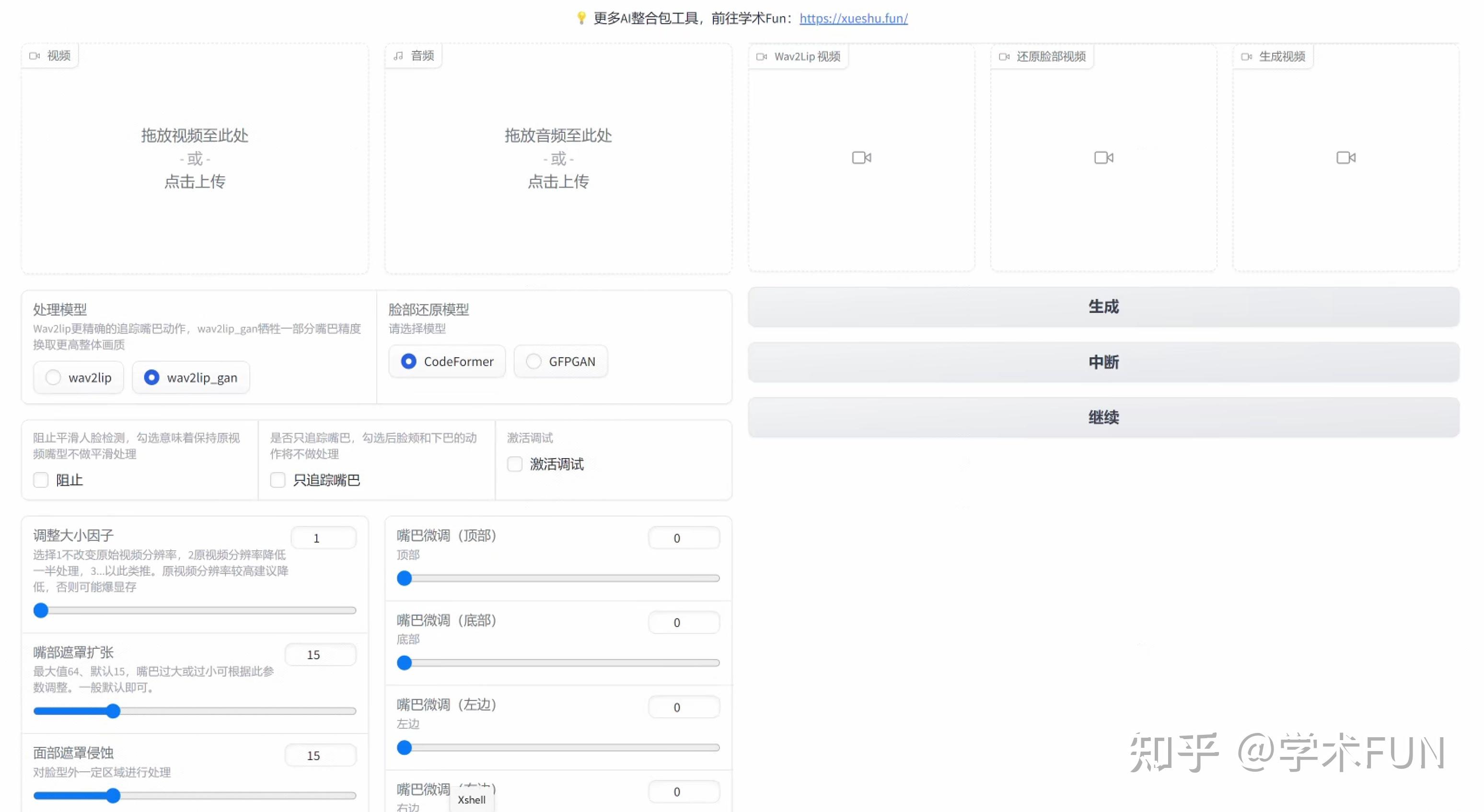Click the 生成视频 label icon
Screen dimensions: 1484x812
click(x=1246, y=57)
